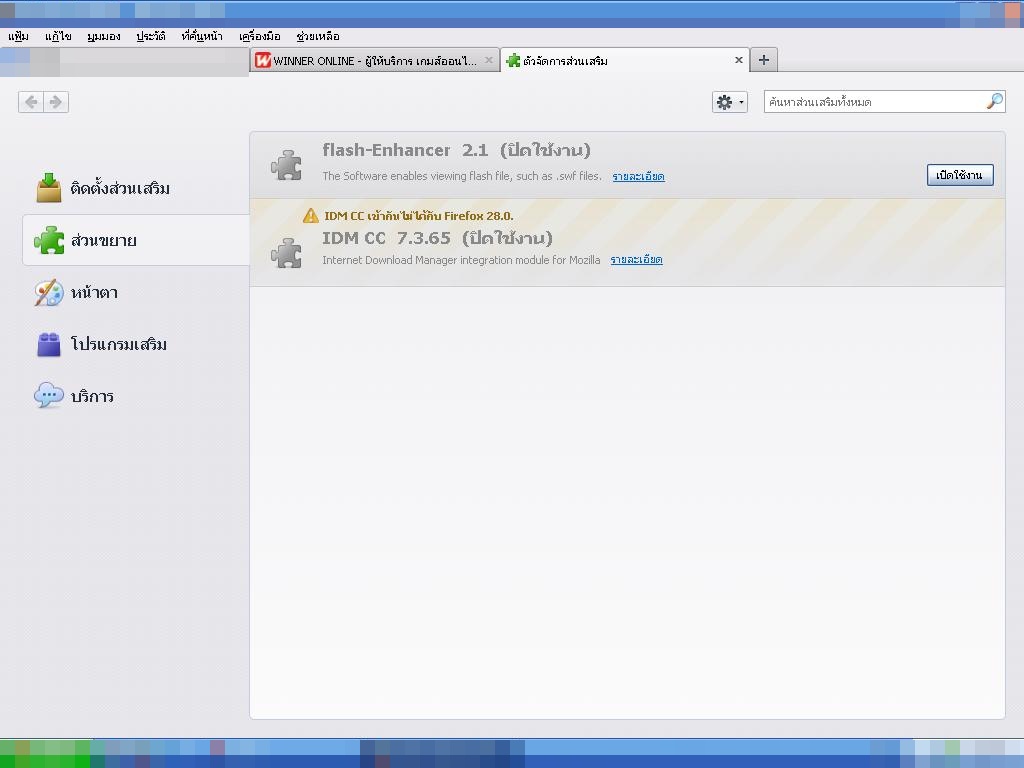Click the flash-Enhancer description text
This screenshot has height=768, width=1024.
click(462, 176)
